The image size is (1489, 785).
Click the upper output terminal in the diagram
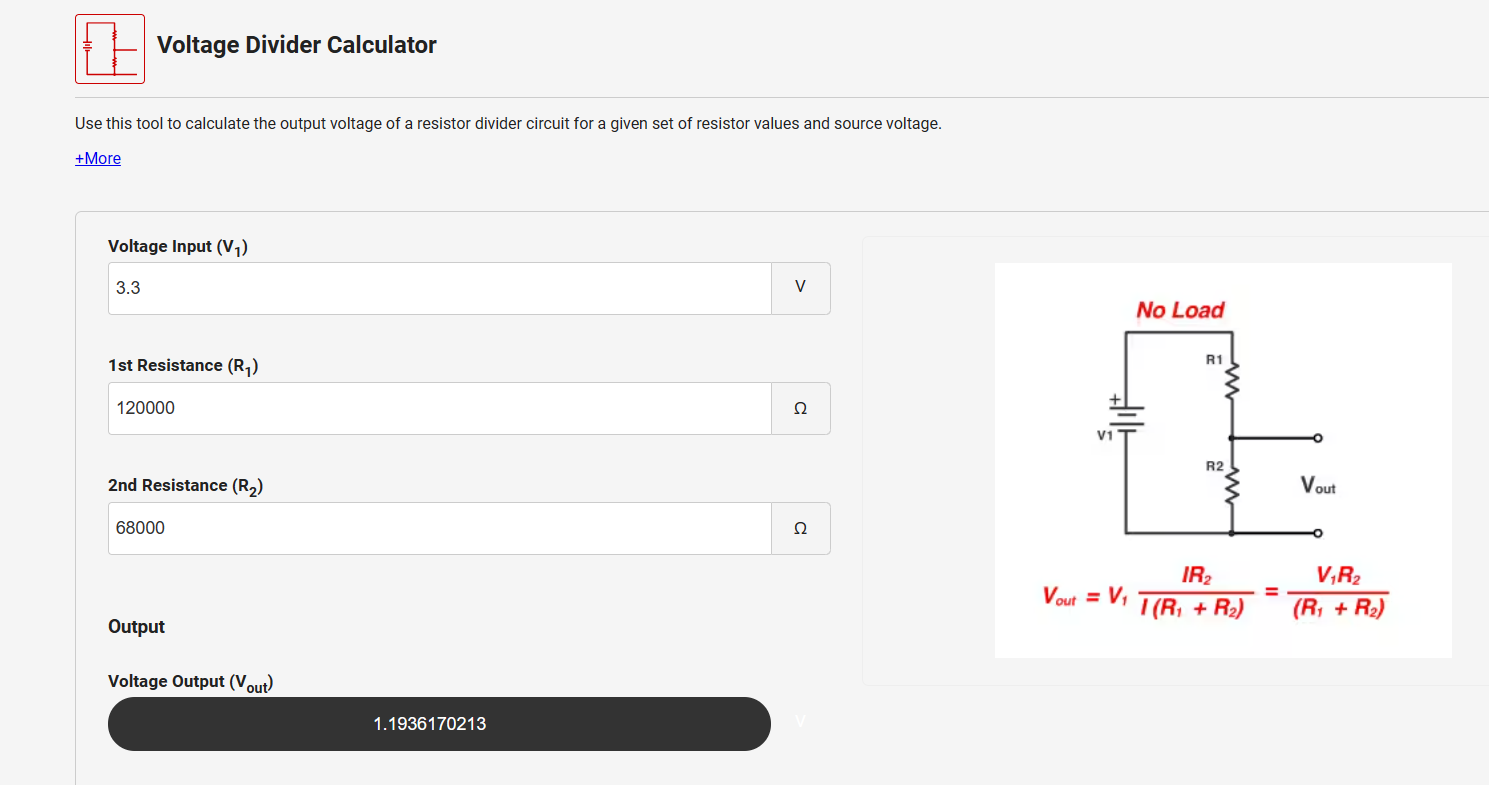(x=1318, y=438)
